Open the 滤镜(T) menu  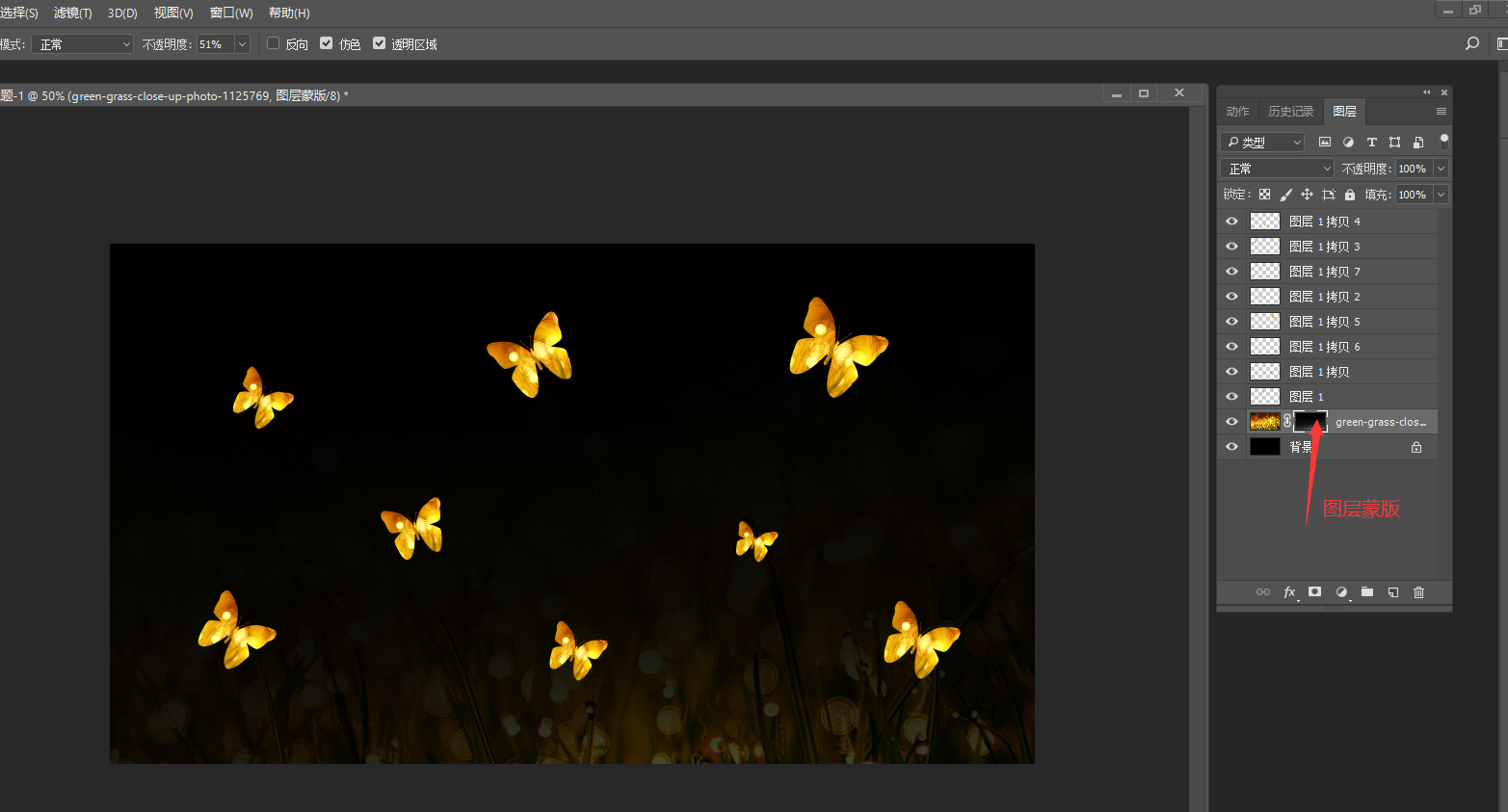72,13
